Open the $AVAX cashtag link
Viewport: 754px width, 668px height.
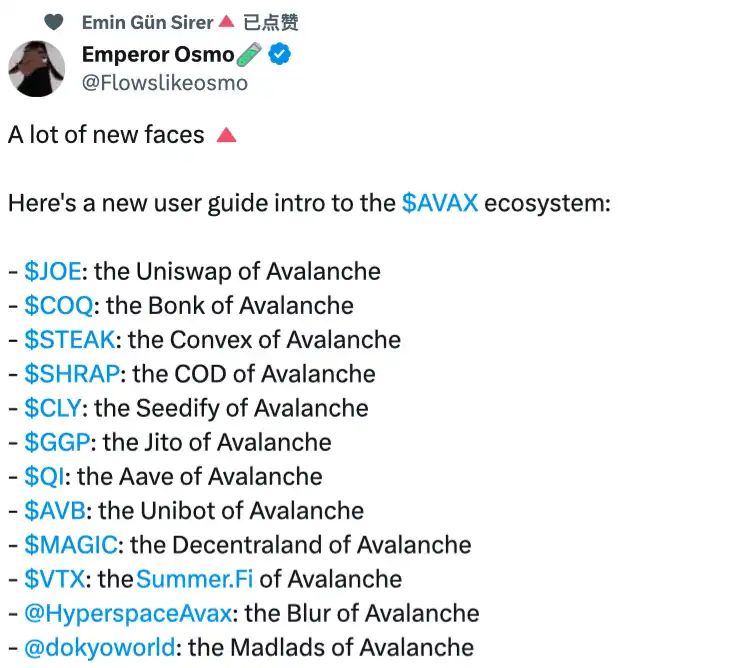(x=440, y=203)
